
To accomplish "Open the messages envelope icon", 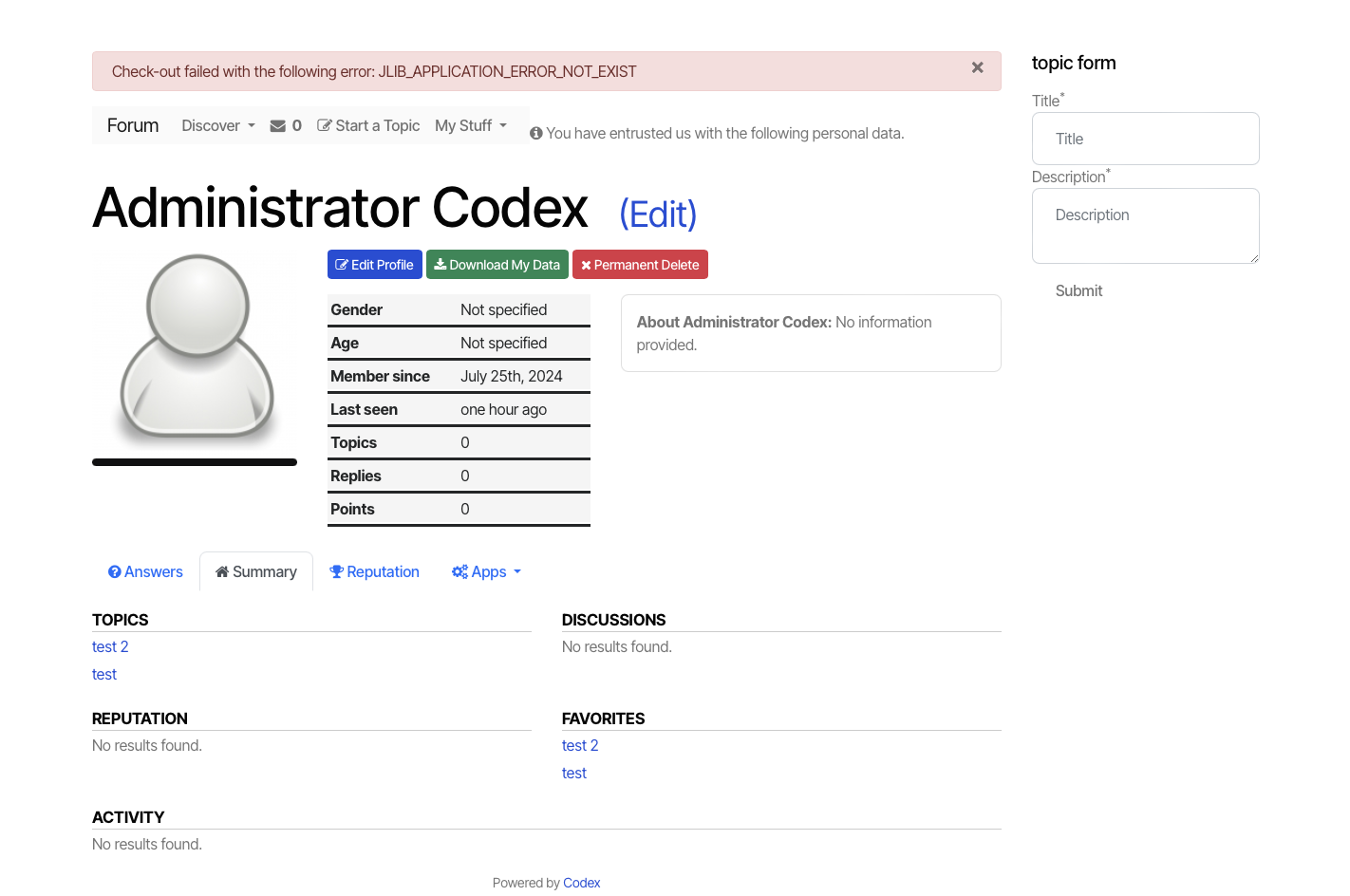I will [278, 126].
